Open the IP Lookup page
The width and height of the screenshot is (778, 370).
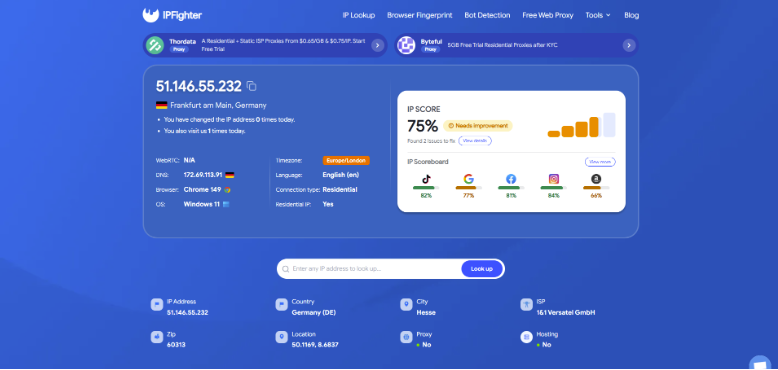coord(359,15)
